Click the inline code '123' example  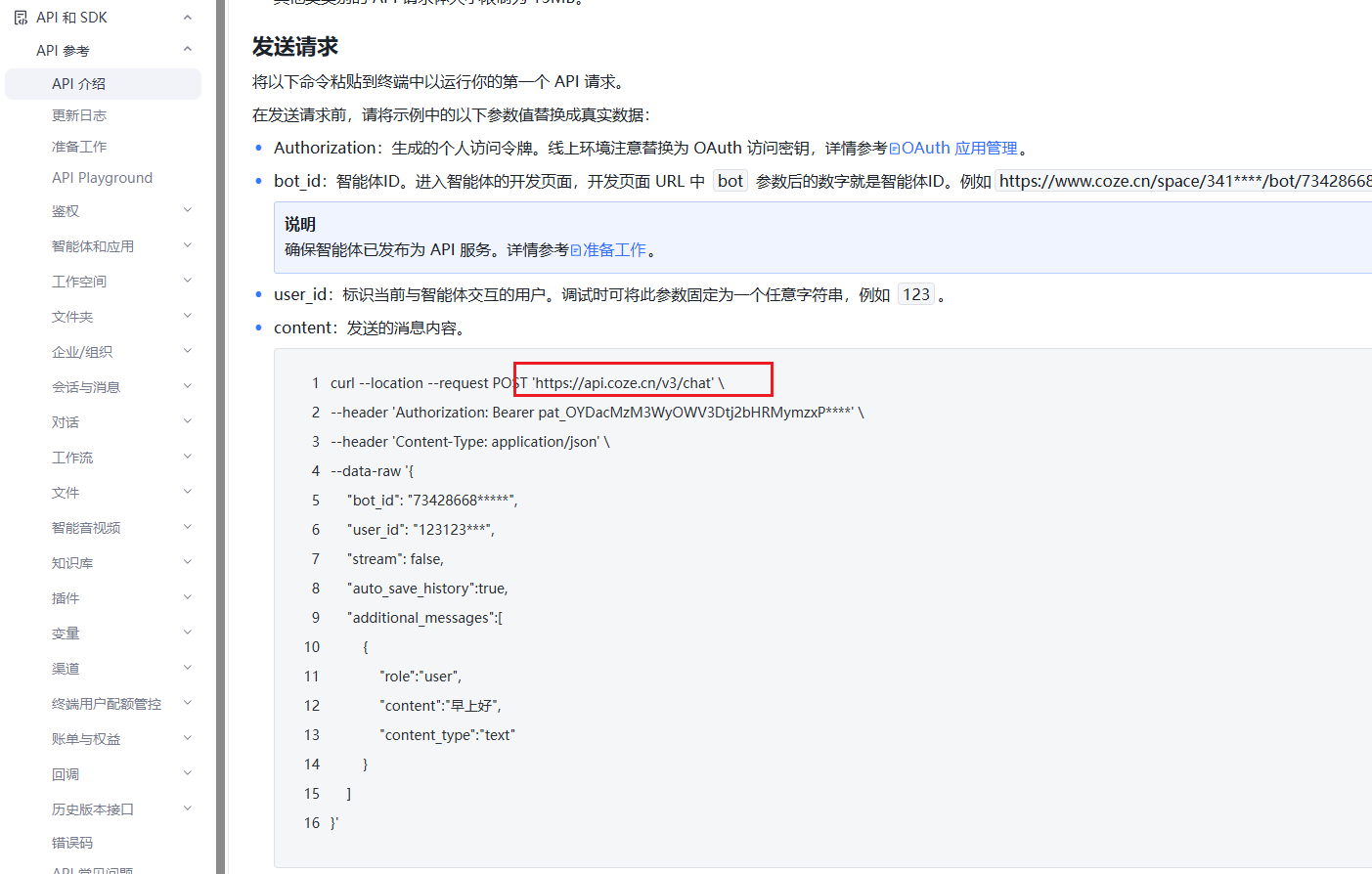pos(916,295)
